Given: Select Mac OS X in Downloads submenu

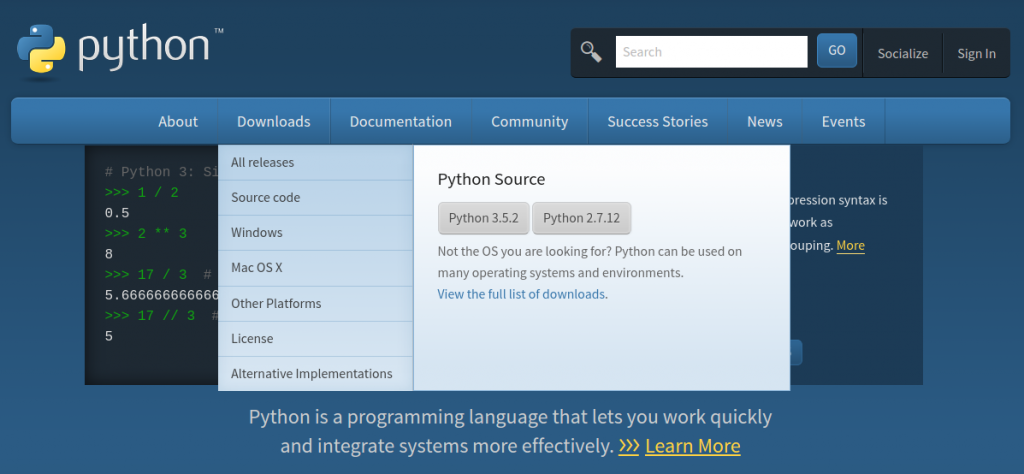Looking at the screenshot, I should (315, 268).
